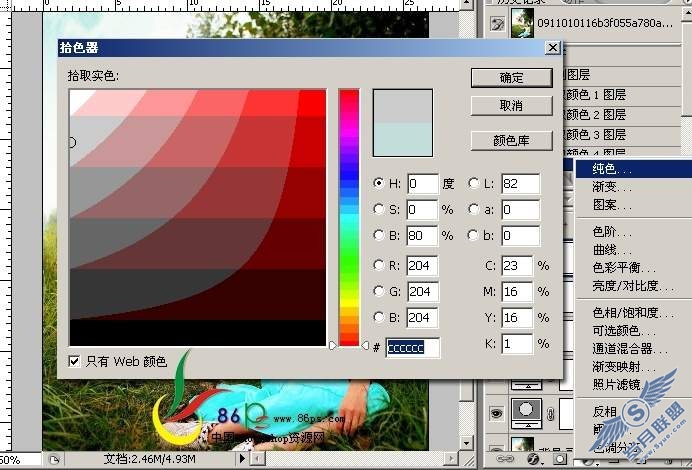Open the layer style fx icon
The width and height of the screenshot is (692, 470).
534,459
